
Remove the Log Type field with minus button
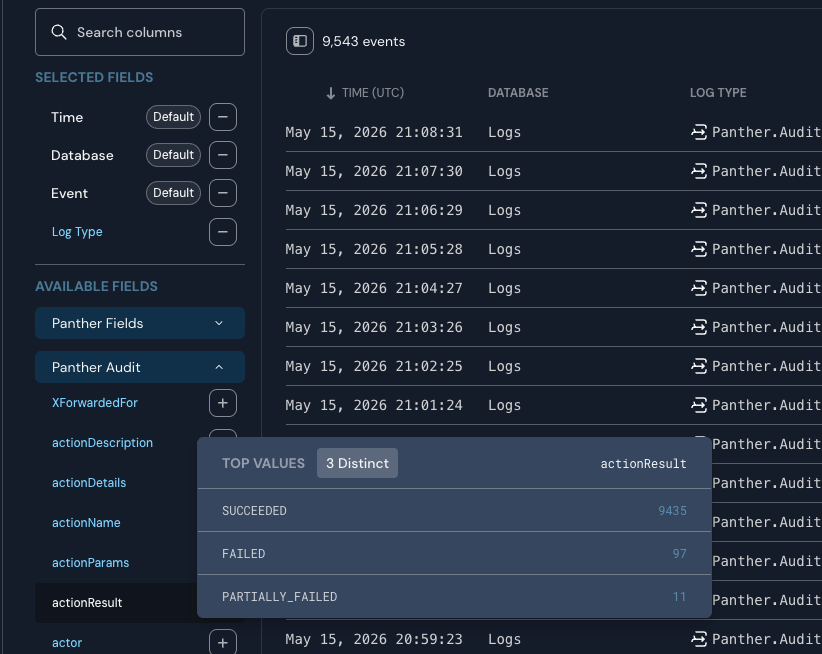pos(223,232)
